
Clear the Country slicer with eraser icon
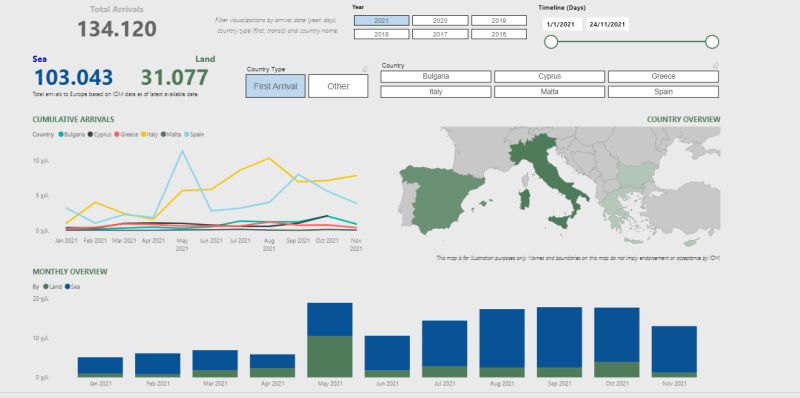coord(715,65)
